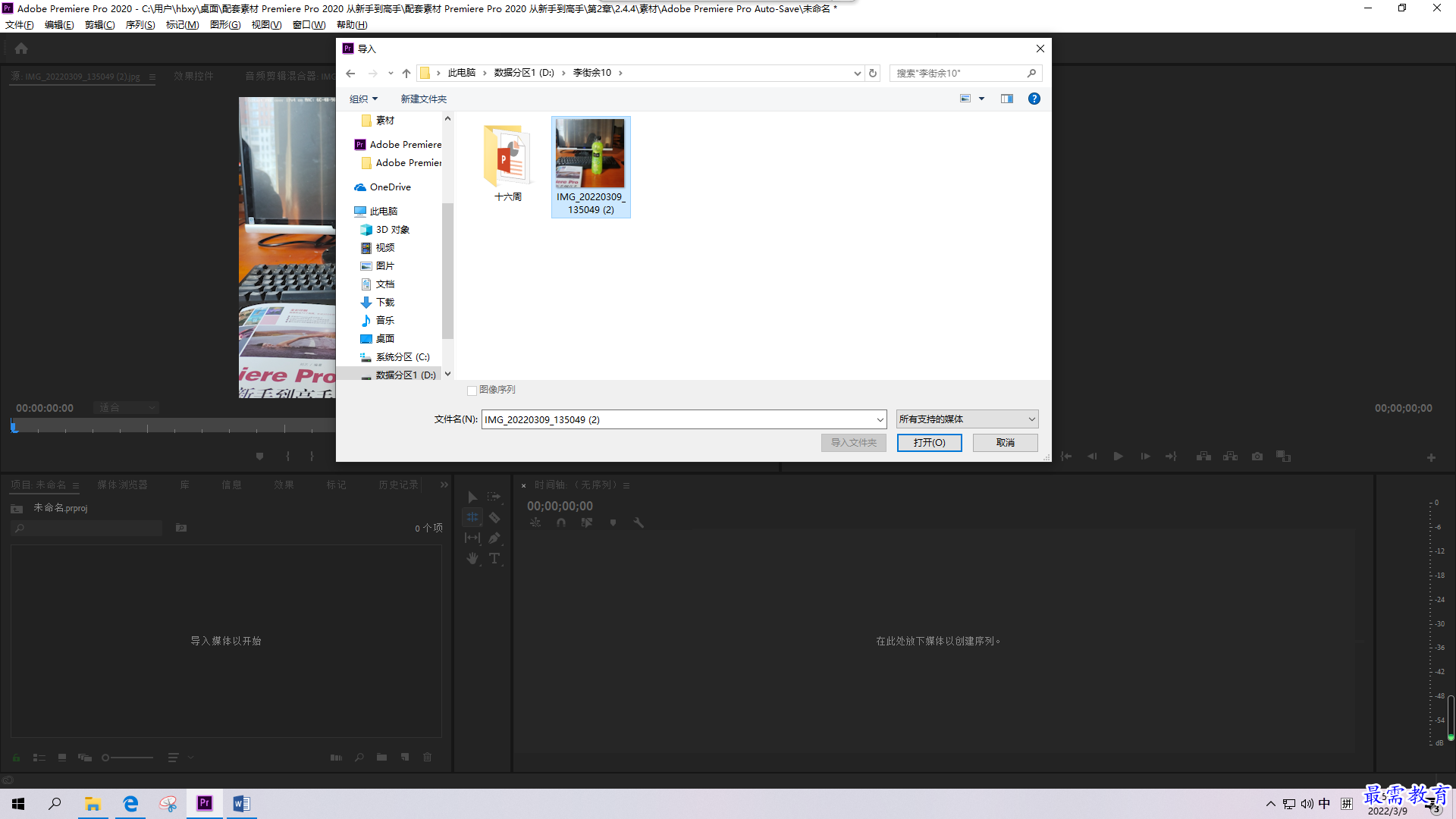Click the navigation pane scrollbar
Screen dimensions: 1456x819
447,270
